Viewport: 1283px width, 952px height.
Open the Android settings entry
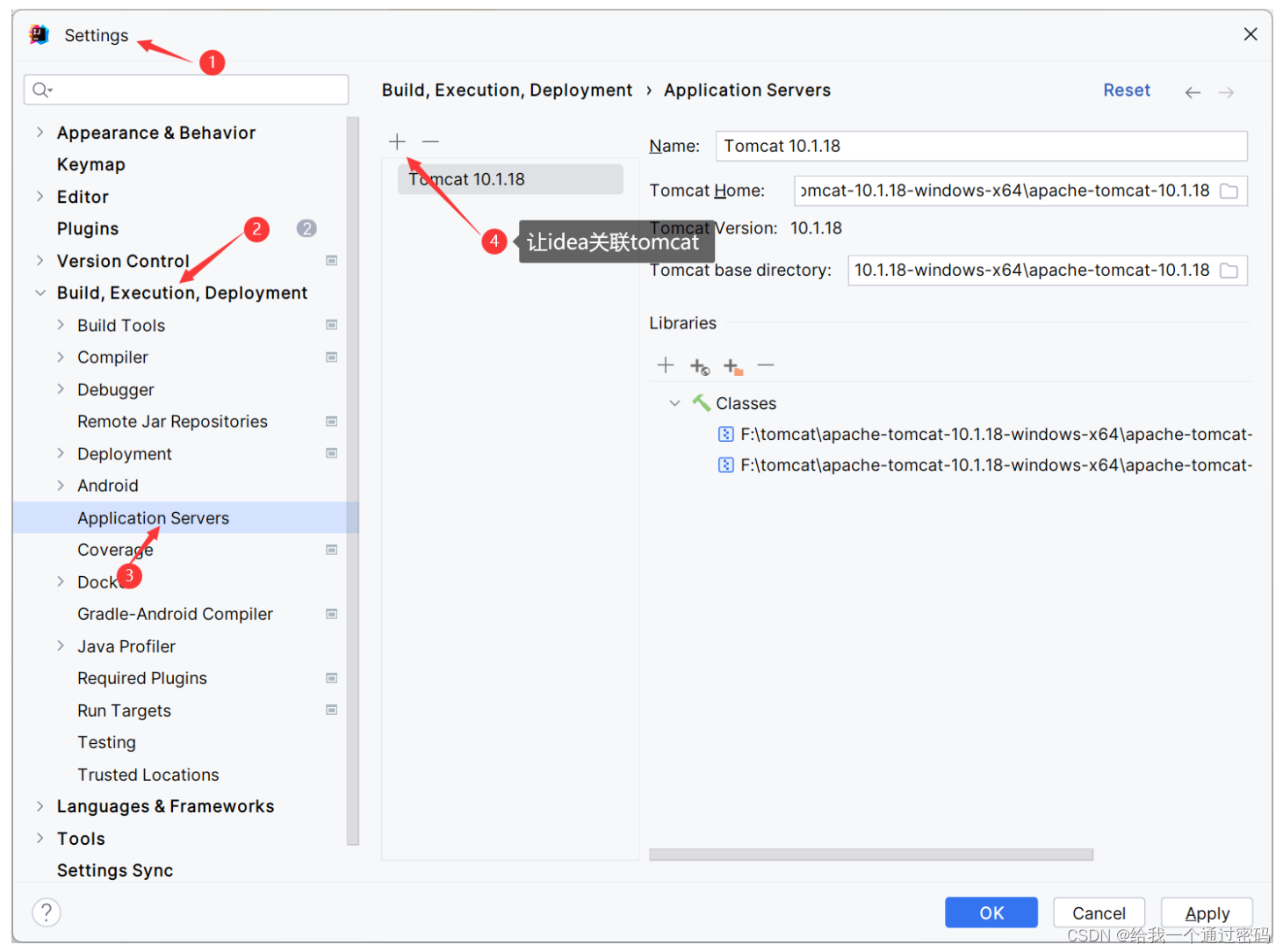pos(108,486)
